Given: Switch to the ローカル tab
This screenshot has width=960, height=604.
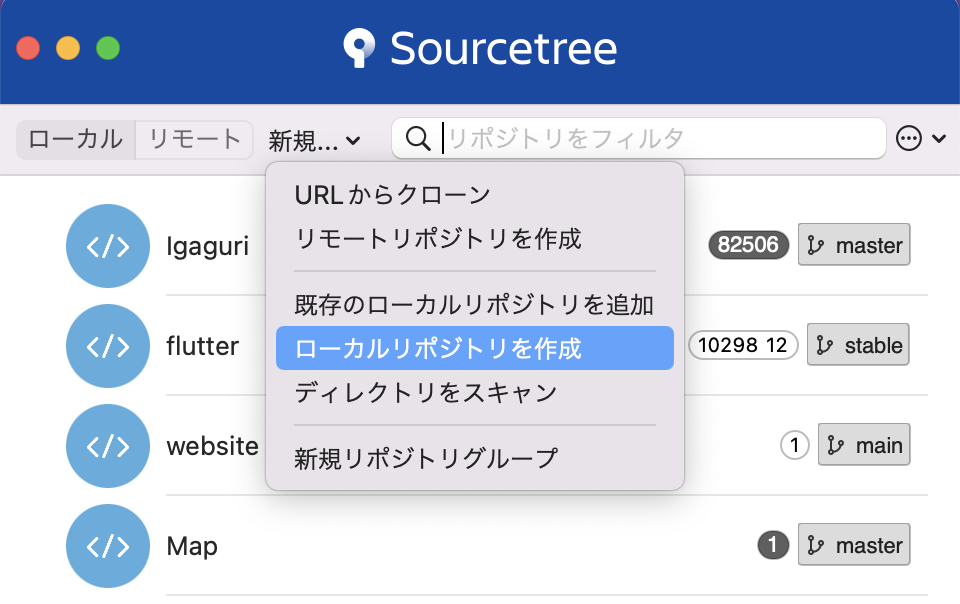Looking at the screenshot, I should 74,140.
